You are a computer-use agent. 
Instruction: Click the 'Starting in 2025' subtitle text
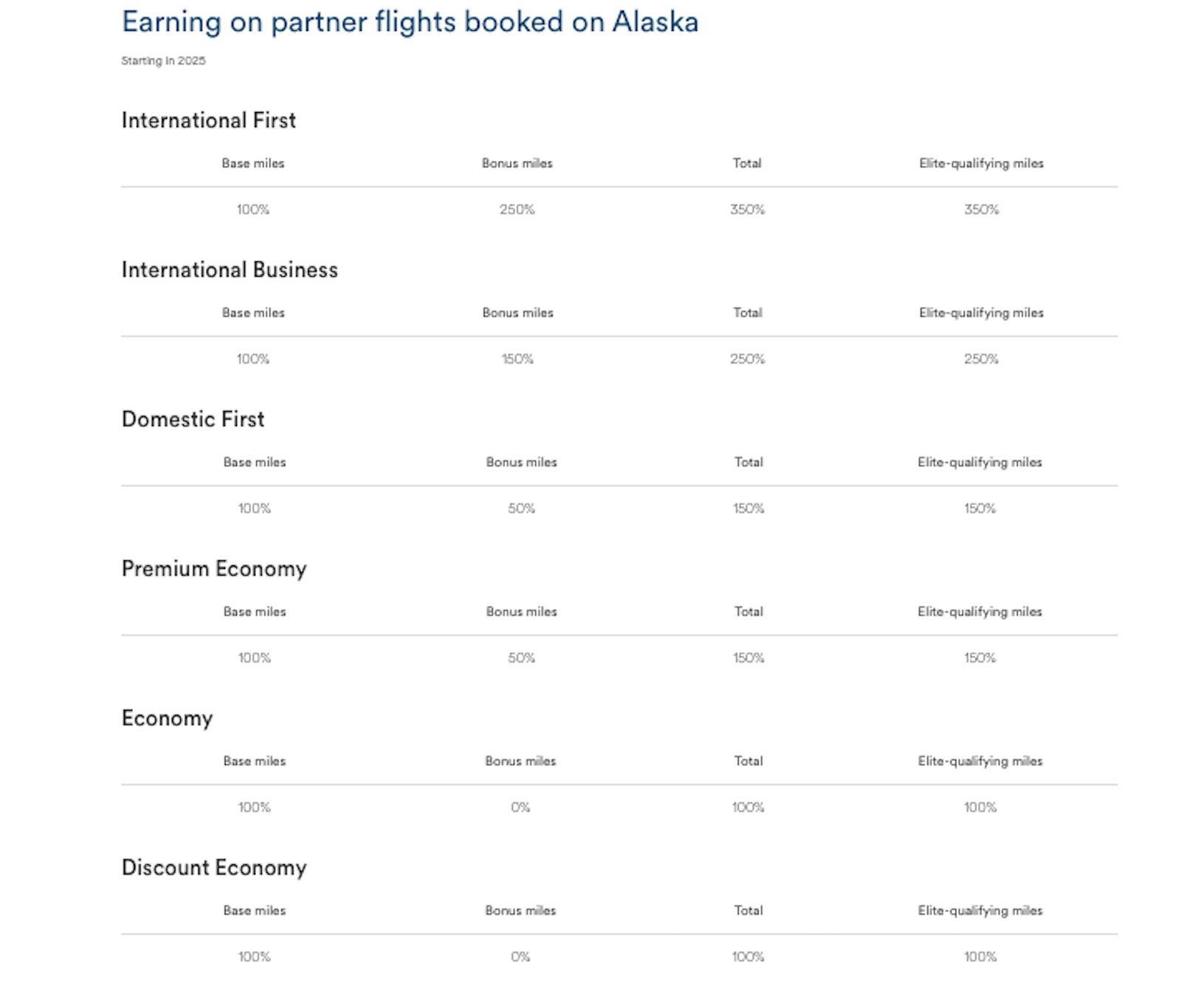[x=163, y=61]
